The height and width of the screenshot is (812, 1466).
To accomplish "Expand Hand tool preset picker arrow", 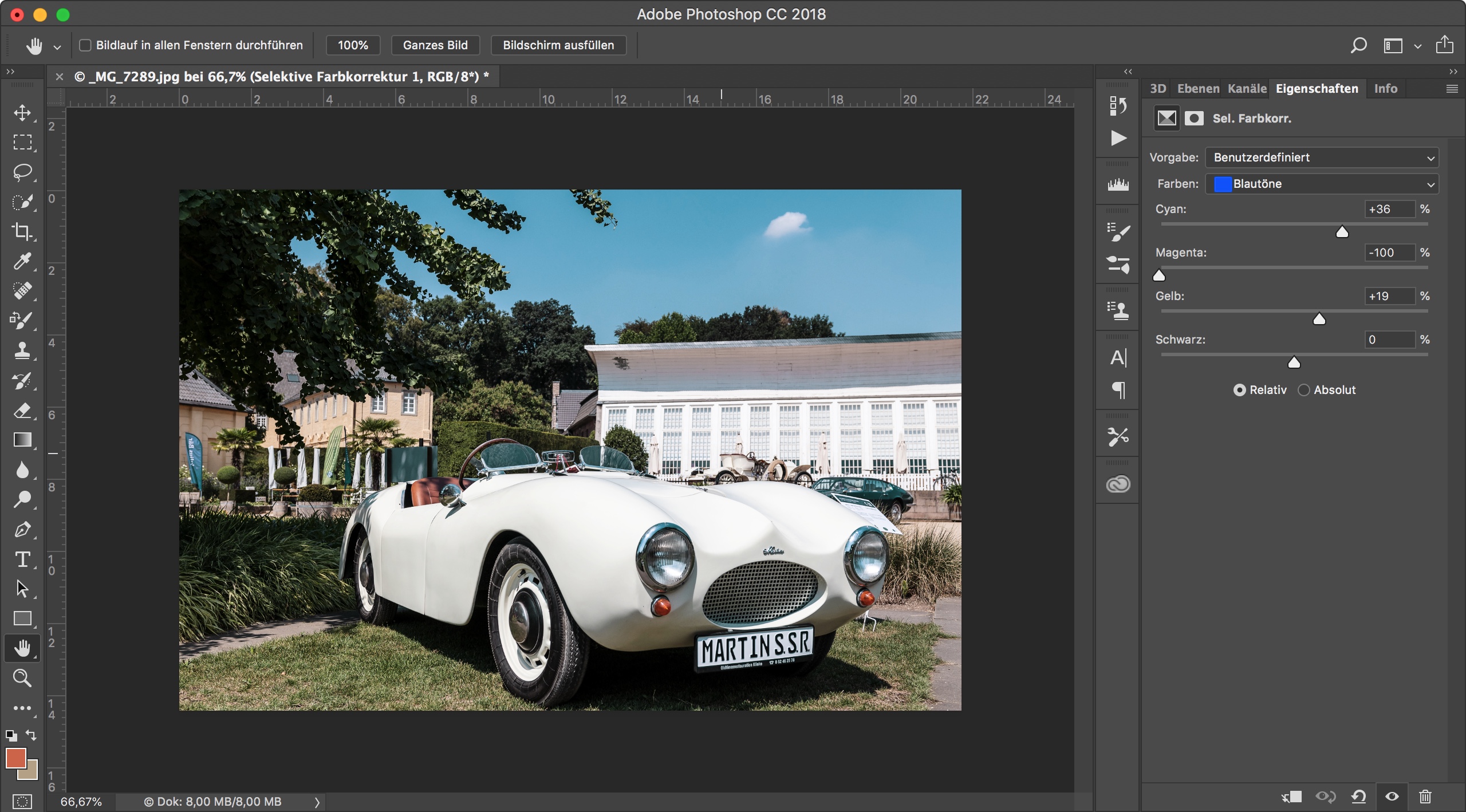I will 57,47.
